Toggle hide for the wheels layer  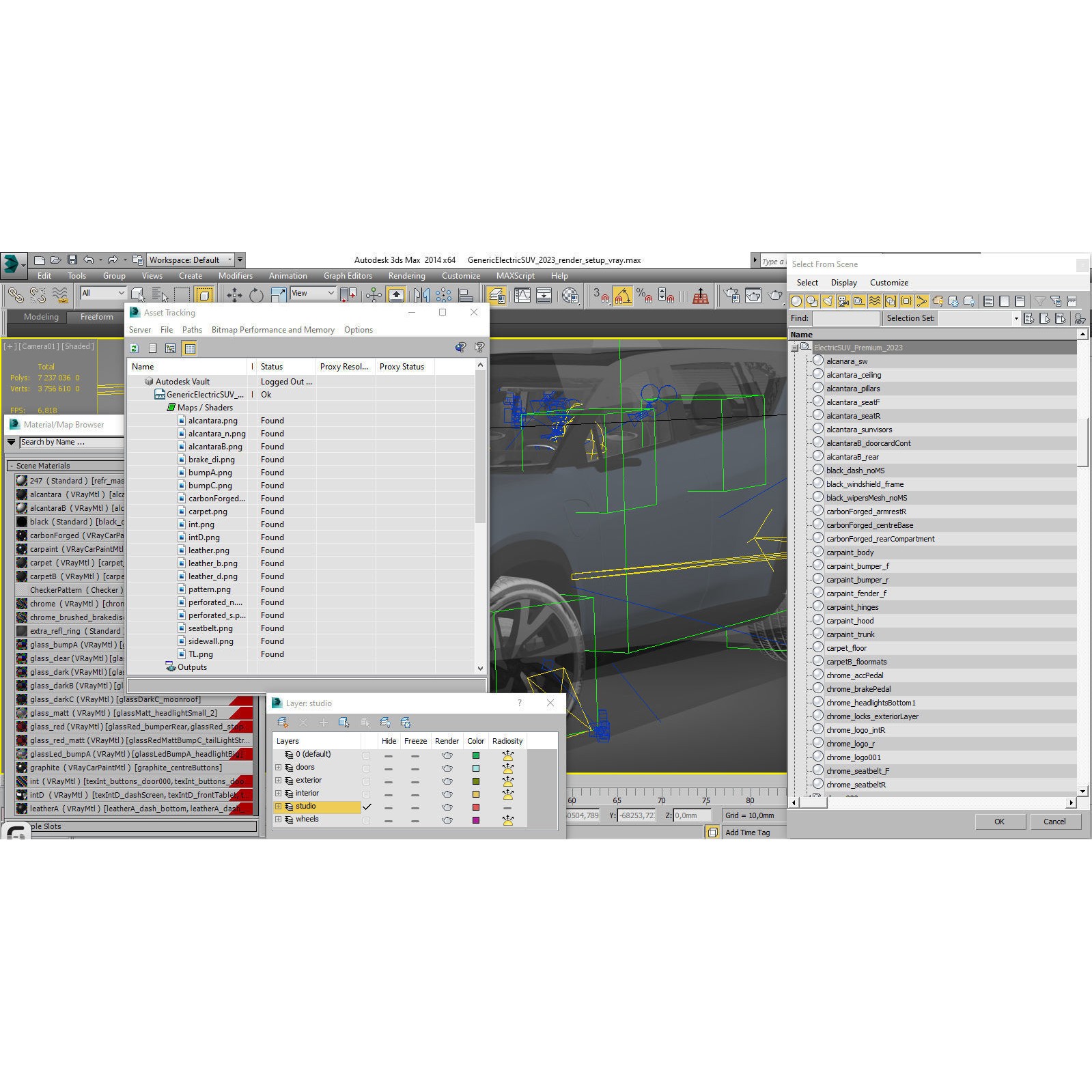click(388, 820)
